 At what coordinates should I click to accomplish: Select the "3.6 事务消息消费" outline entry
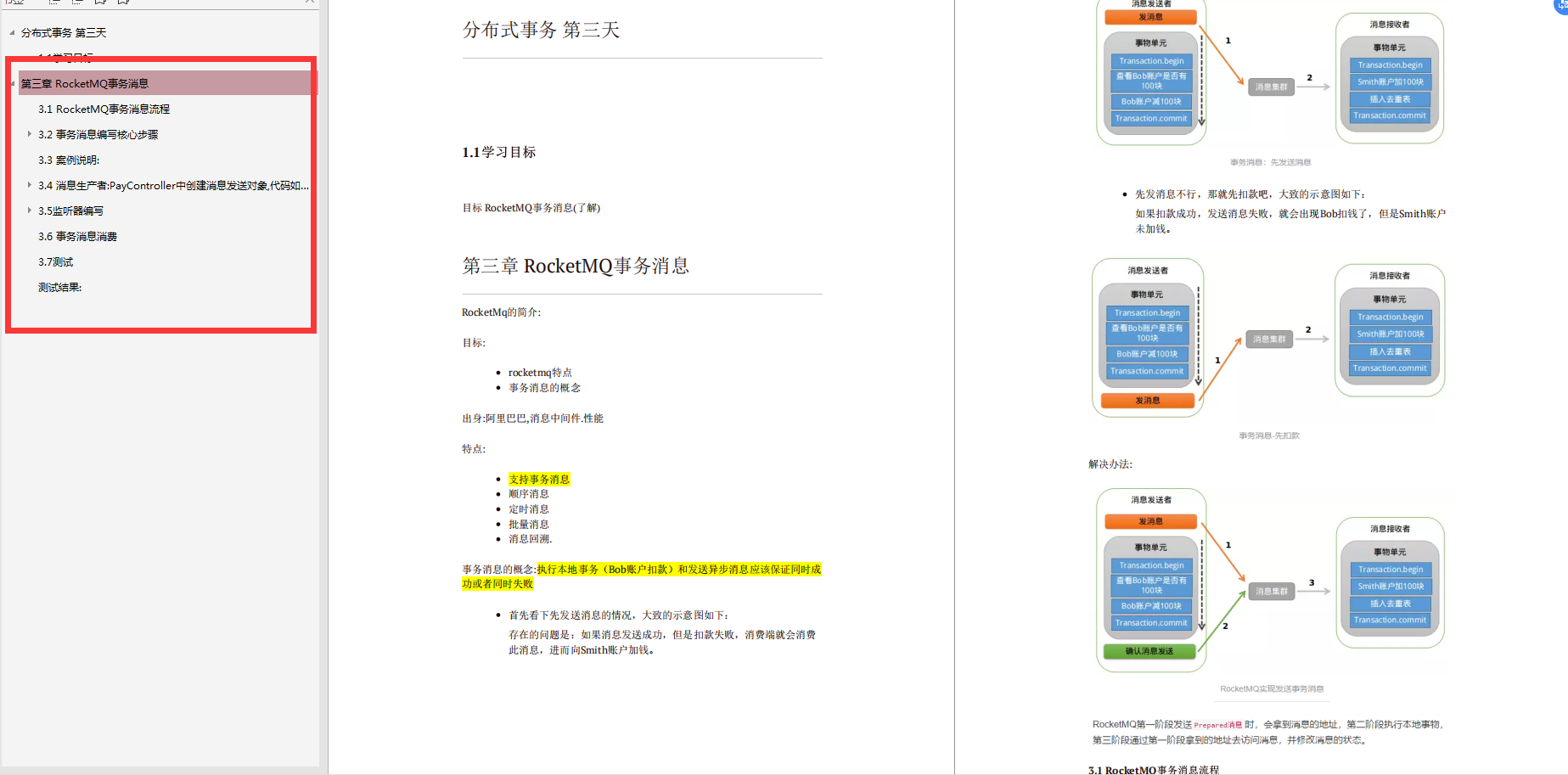click(x=78, y=236)
